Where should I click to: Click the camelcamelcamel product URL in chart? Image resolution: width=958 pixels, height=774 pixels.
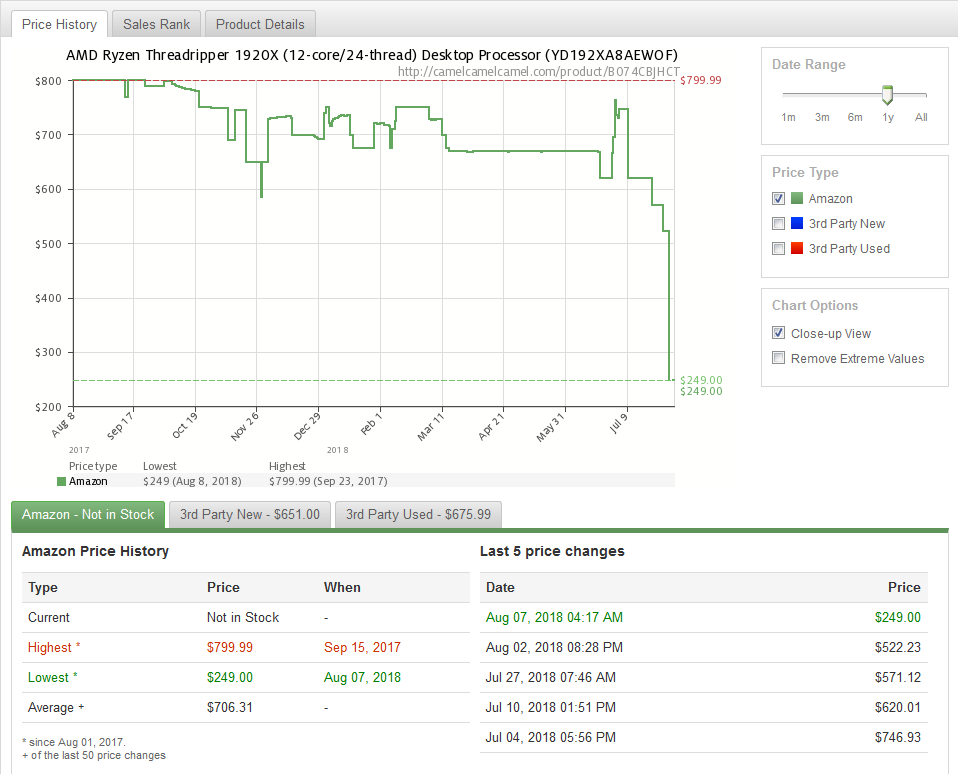(x=538, y=72)
